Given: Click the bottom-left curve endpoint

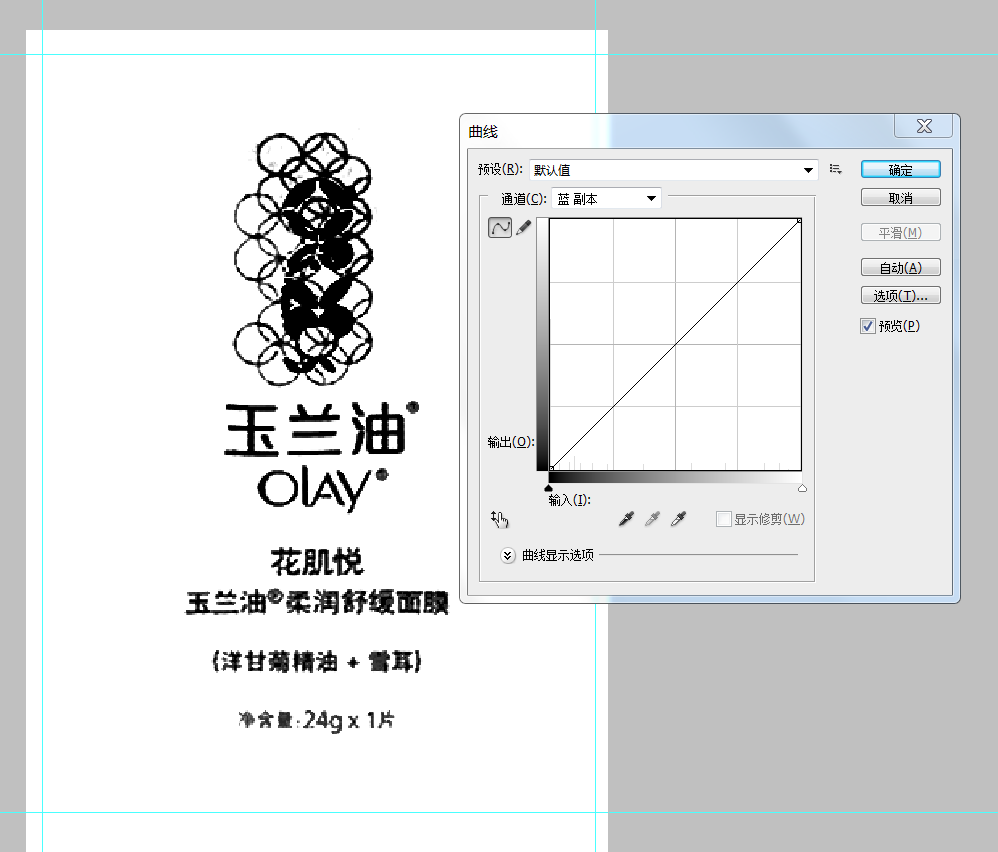Looking at the screenshot, I should click(x=551, y=468).
